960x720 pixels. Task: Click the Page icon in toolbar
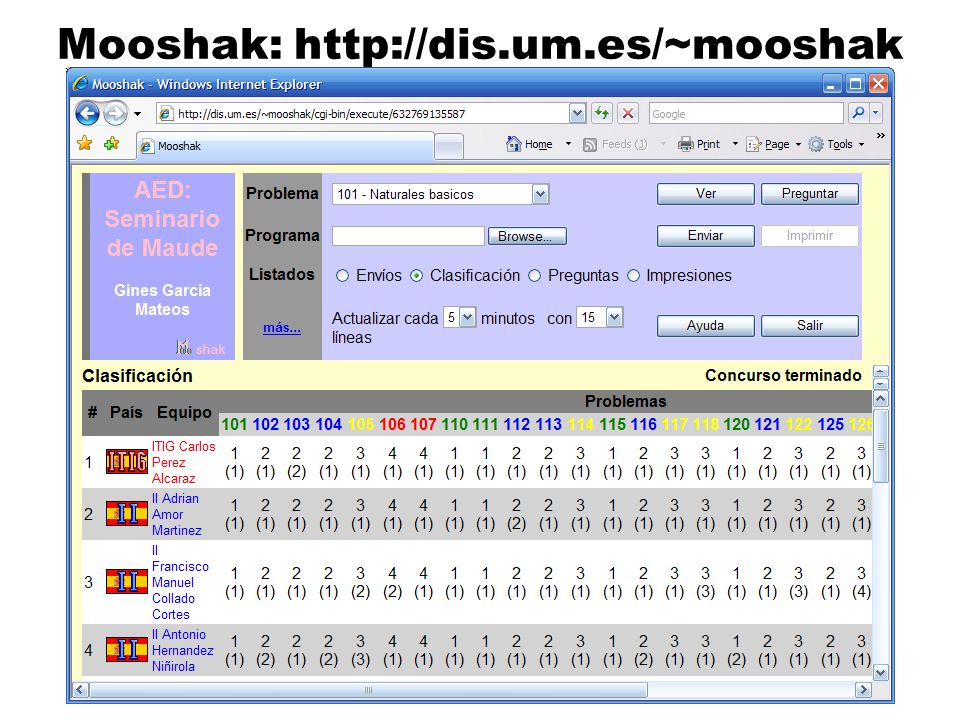pos(754,144)
